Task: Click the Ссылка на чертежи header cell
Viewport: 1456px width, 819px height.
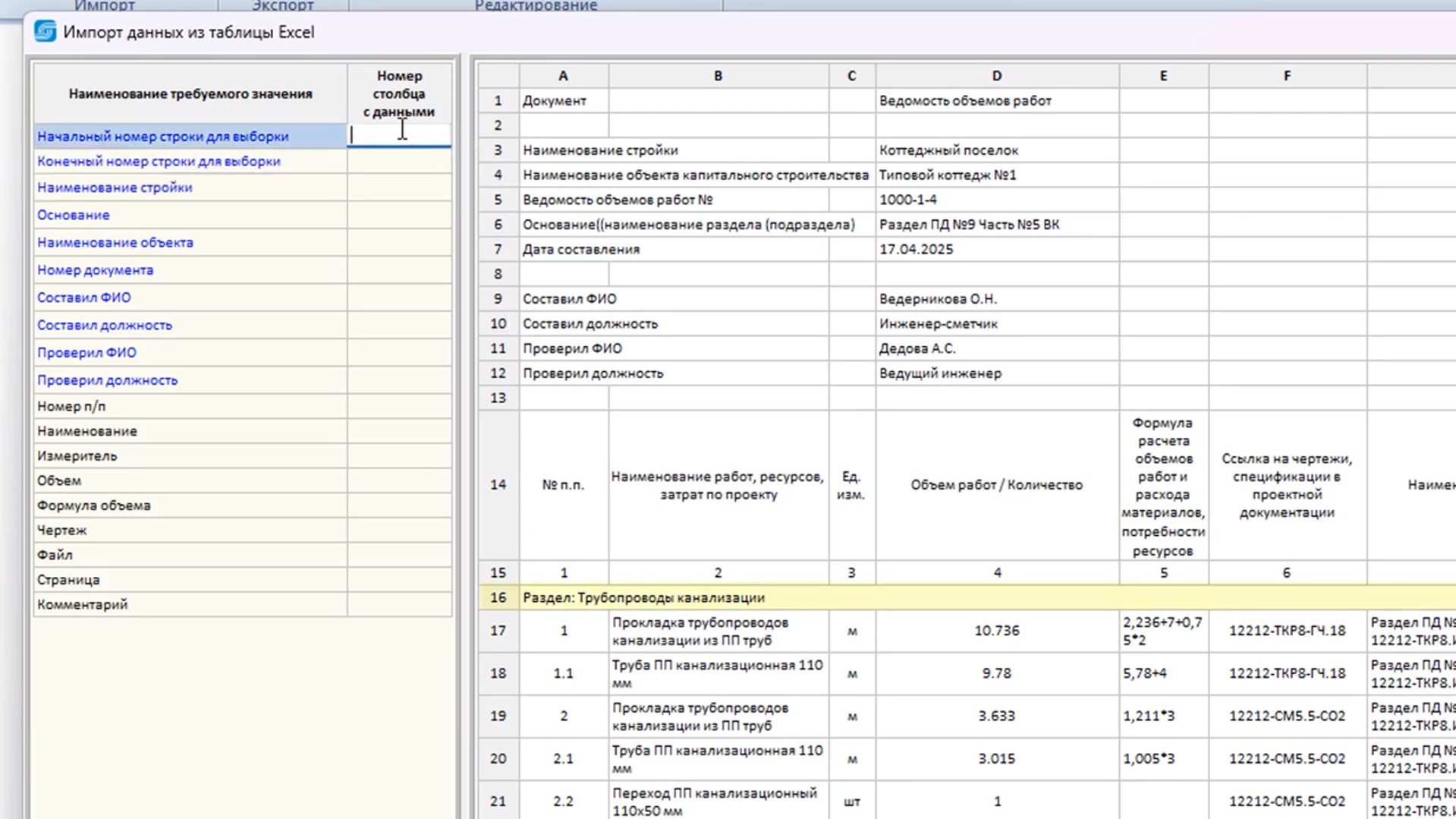Action: pos(1287,484)
